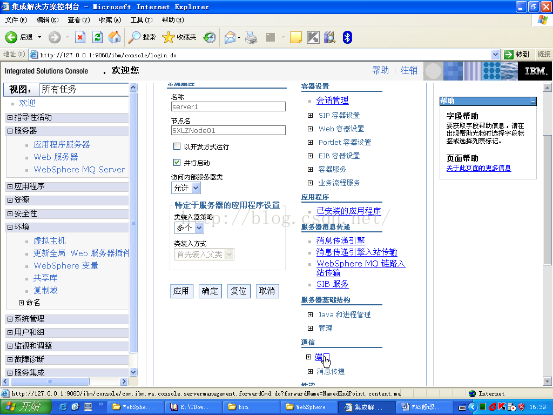
Task: Minimize the Help portlet panel
Action: click(533, 101)
